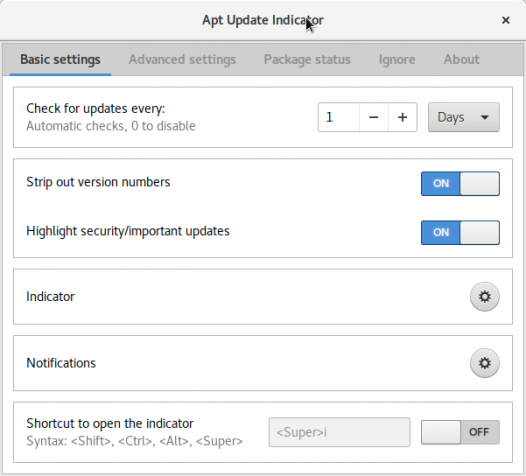Decrease update interval with minus button

(x=373, y=117)
